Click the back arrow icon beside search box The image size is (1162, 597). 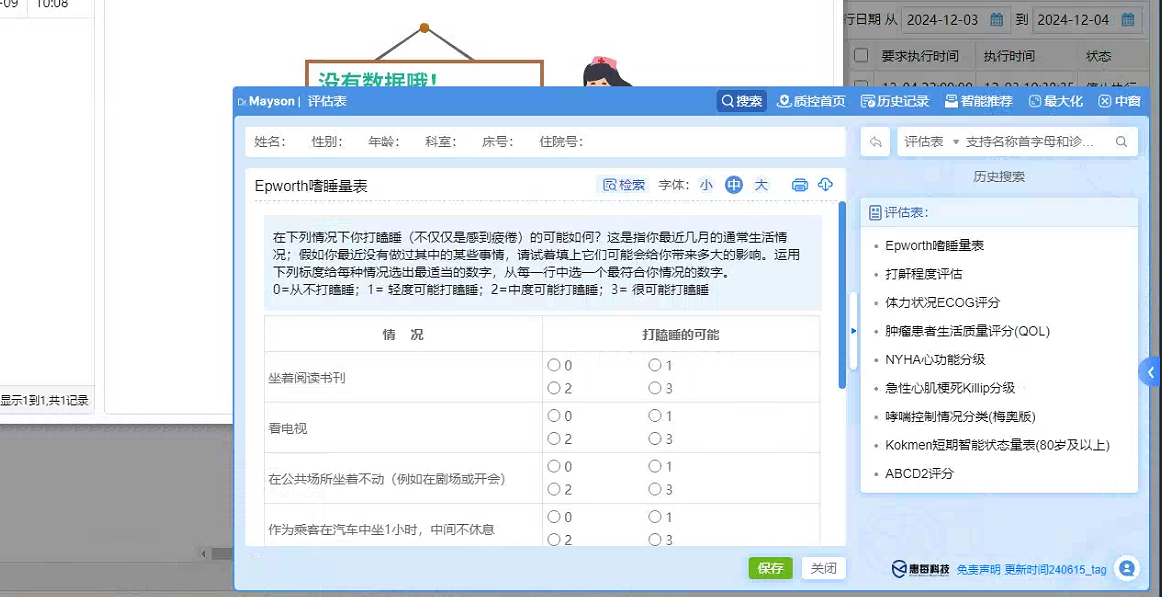coord(875,141)
